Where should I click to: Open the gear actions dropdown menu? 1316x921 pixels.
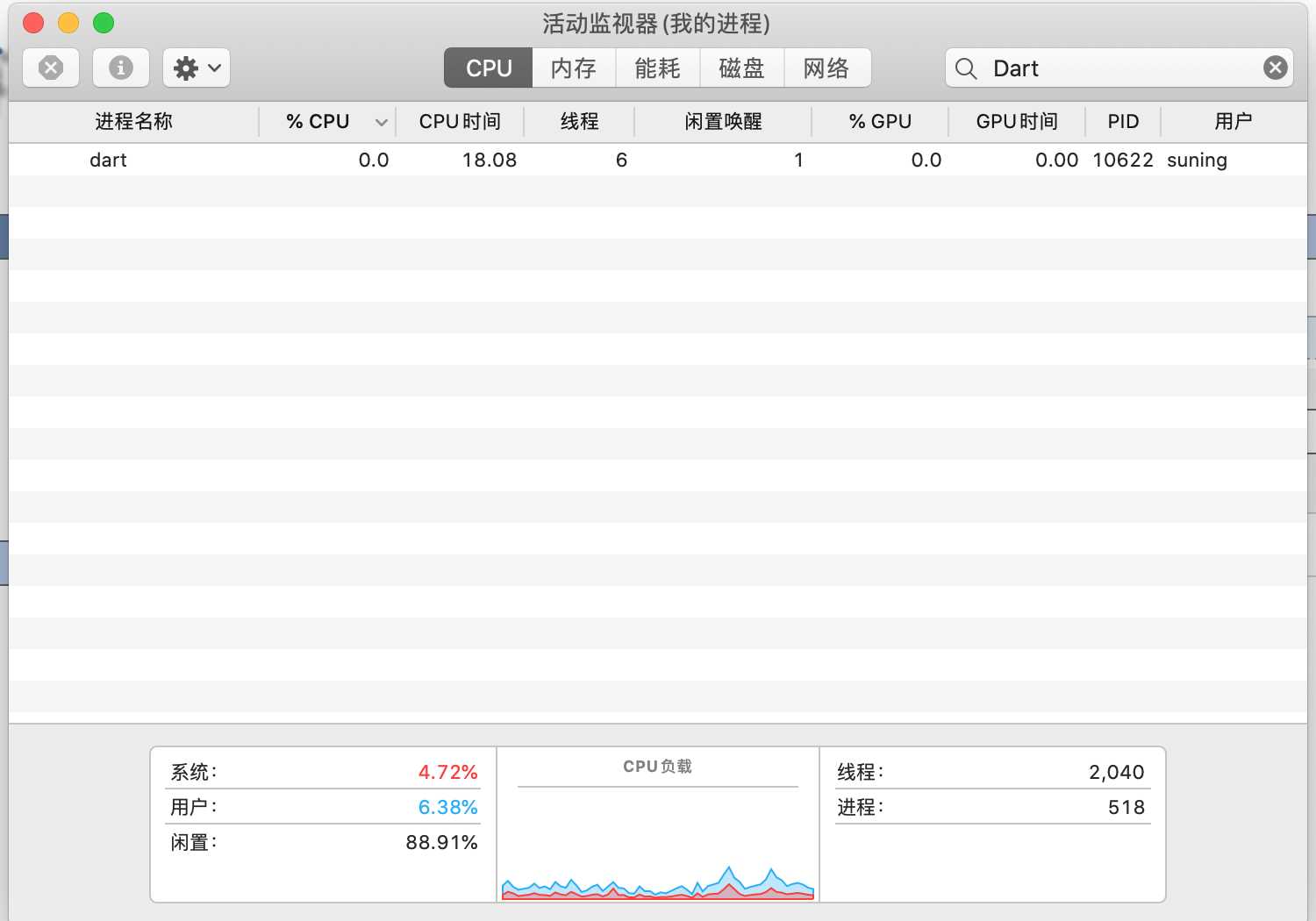[x=197, y=68]
